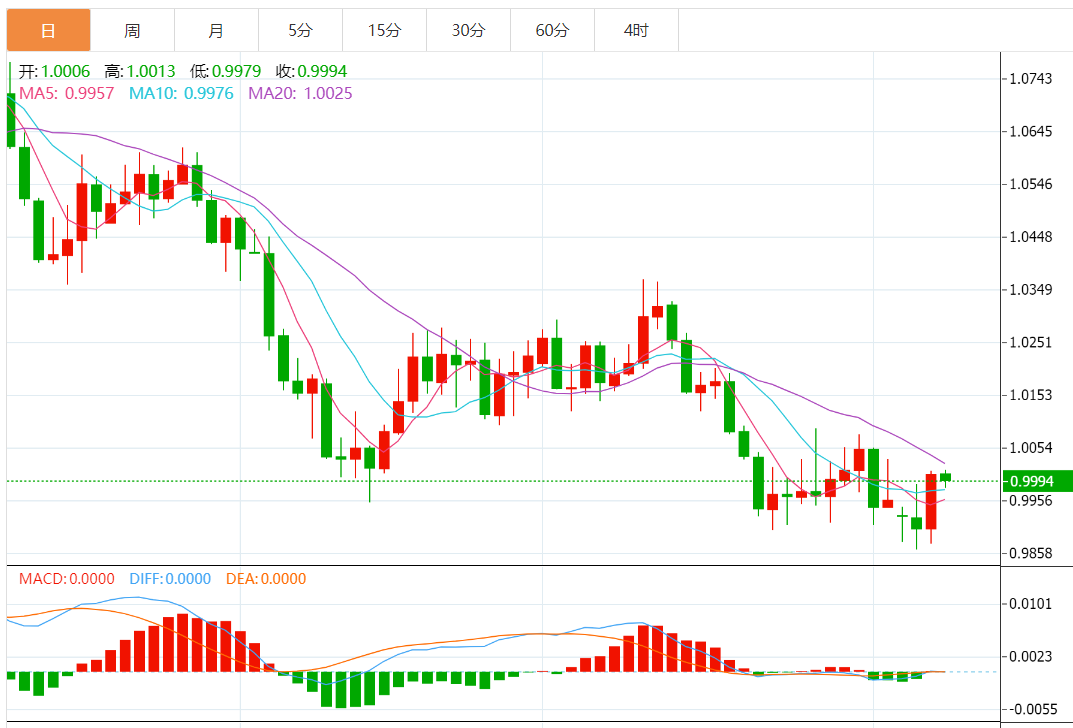Open the 30分 timeframe tab
The height and width of the screenshot is (728, 1073).
click(469, 30)
